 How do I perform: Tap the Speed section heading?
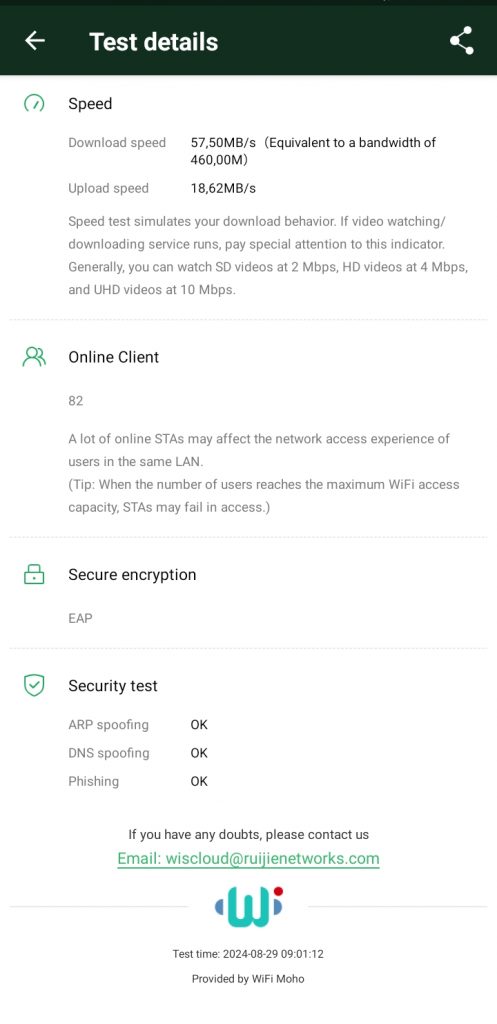point(90,104)
